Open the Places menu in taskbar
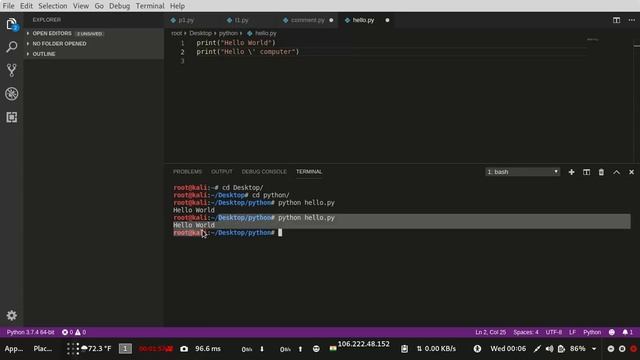The width and height of the screenshot is (640, 360). tap(42, 349)
